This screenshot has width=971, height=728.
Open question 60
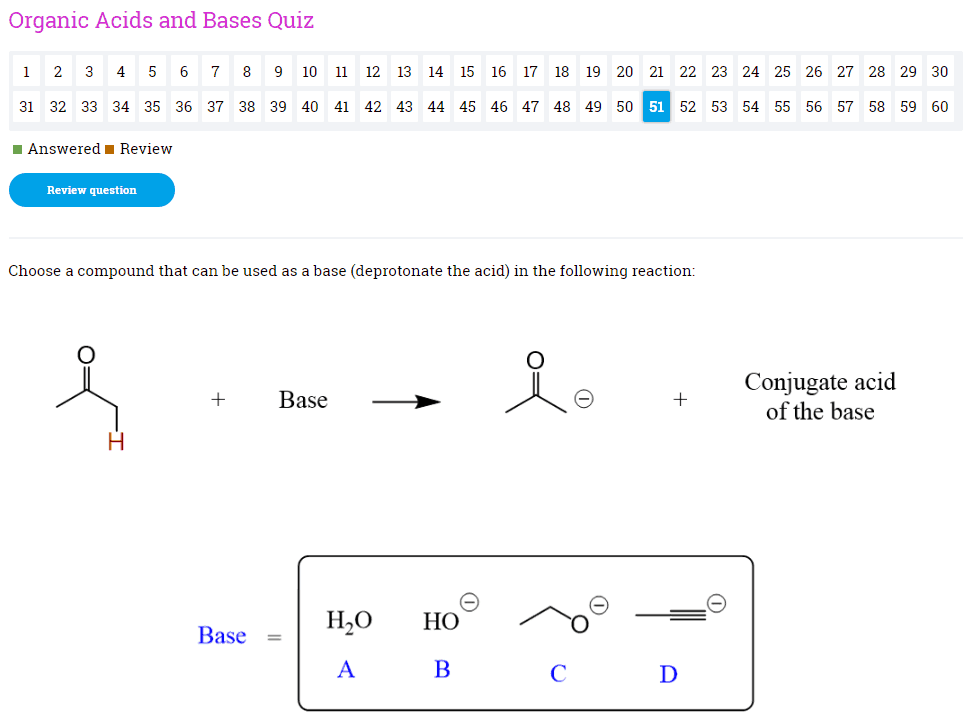click(939, 107)
